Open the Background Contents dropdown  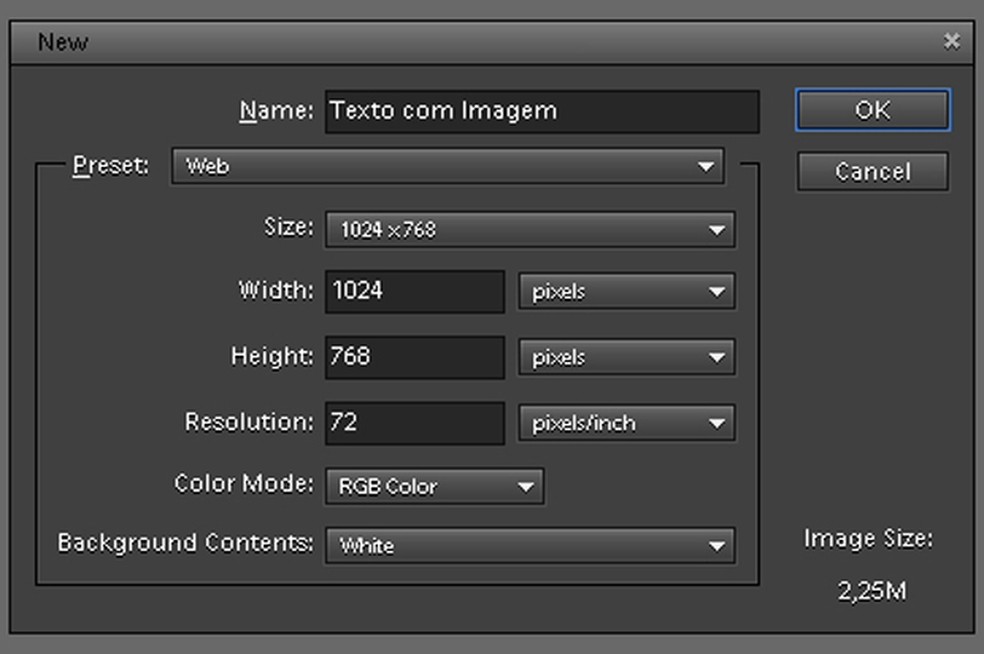pyautogui.click(x=529, y=546)
